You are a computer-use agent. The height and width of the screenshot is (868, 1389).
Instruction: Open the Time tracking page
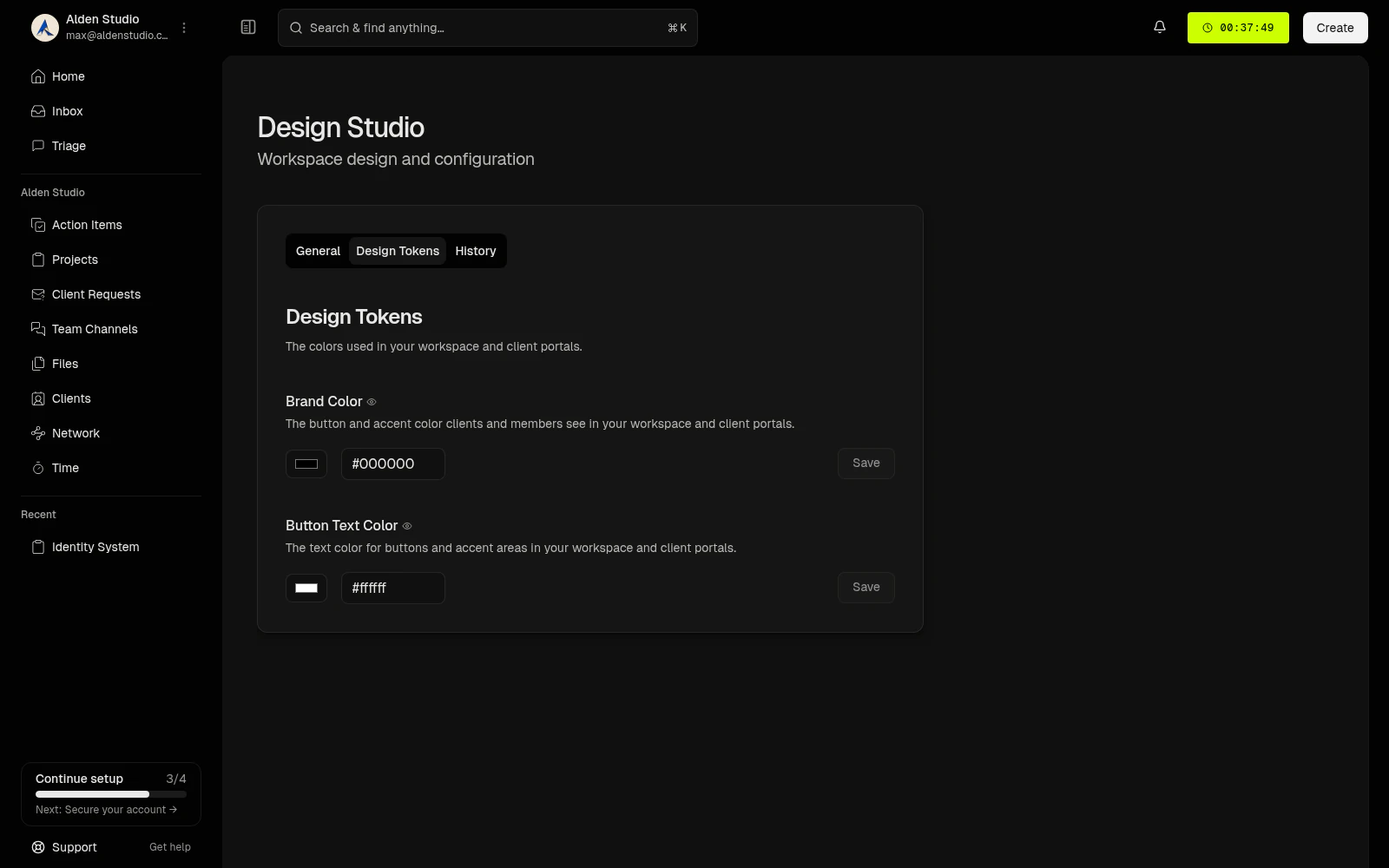pos(111,468)
